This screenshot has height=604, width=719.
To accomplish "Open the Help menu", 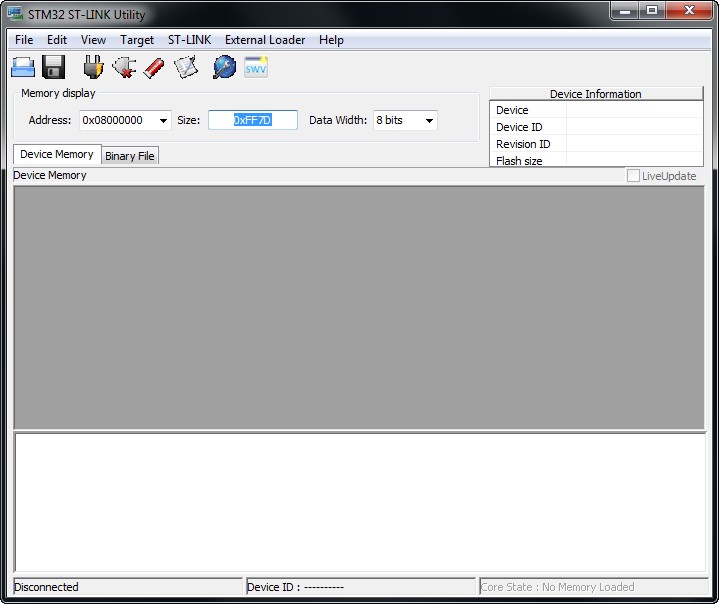I will pos(331,40).
